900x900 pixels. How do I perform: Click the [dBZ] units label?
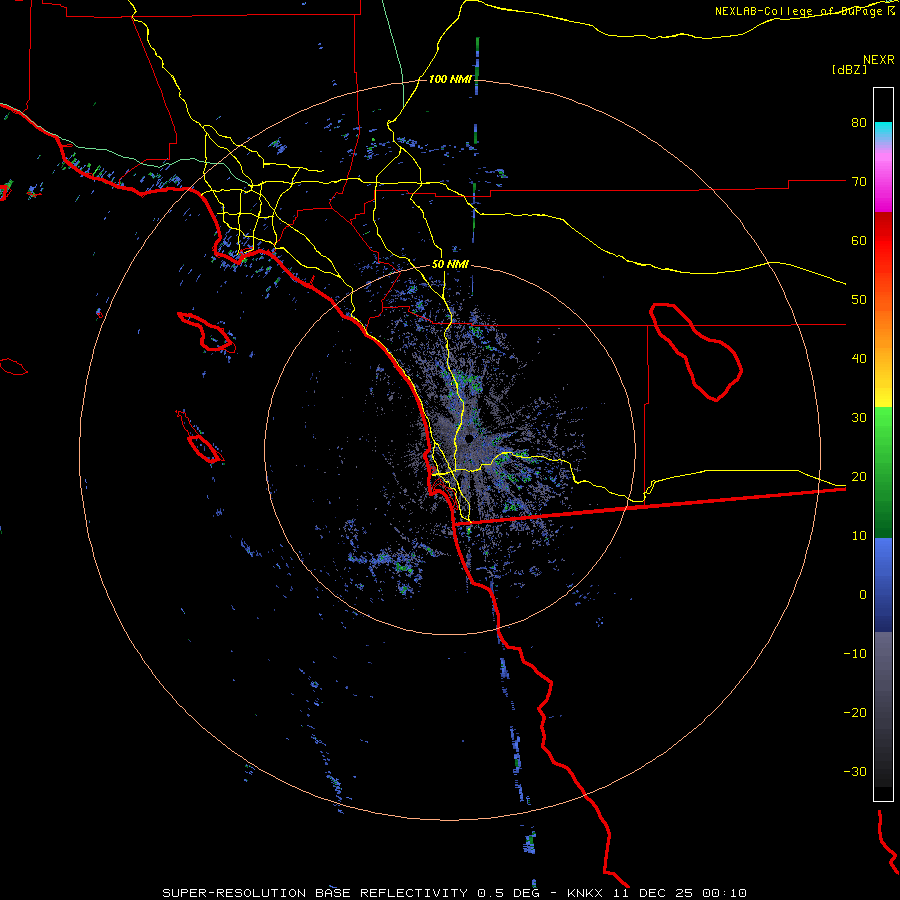click(x=849, y=69)
